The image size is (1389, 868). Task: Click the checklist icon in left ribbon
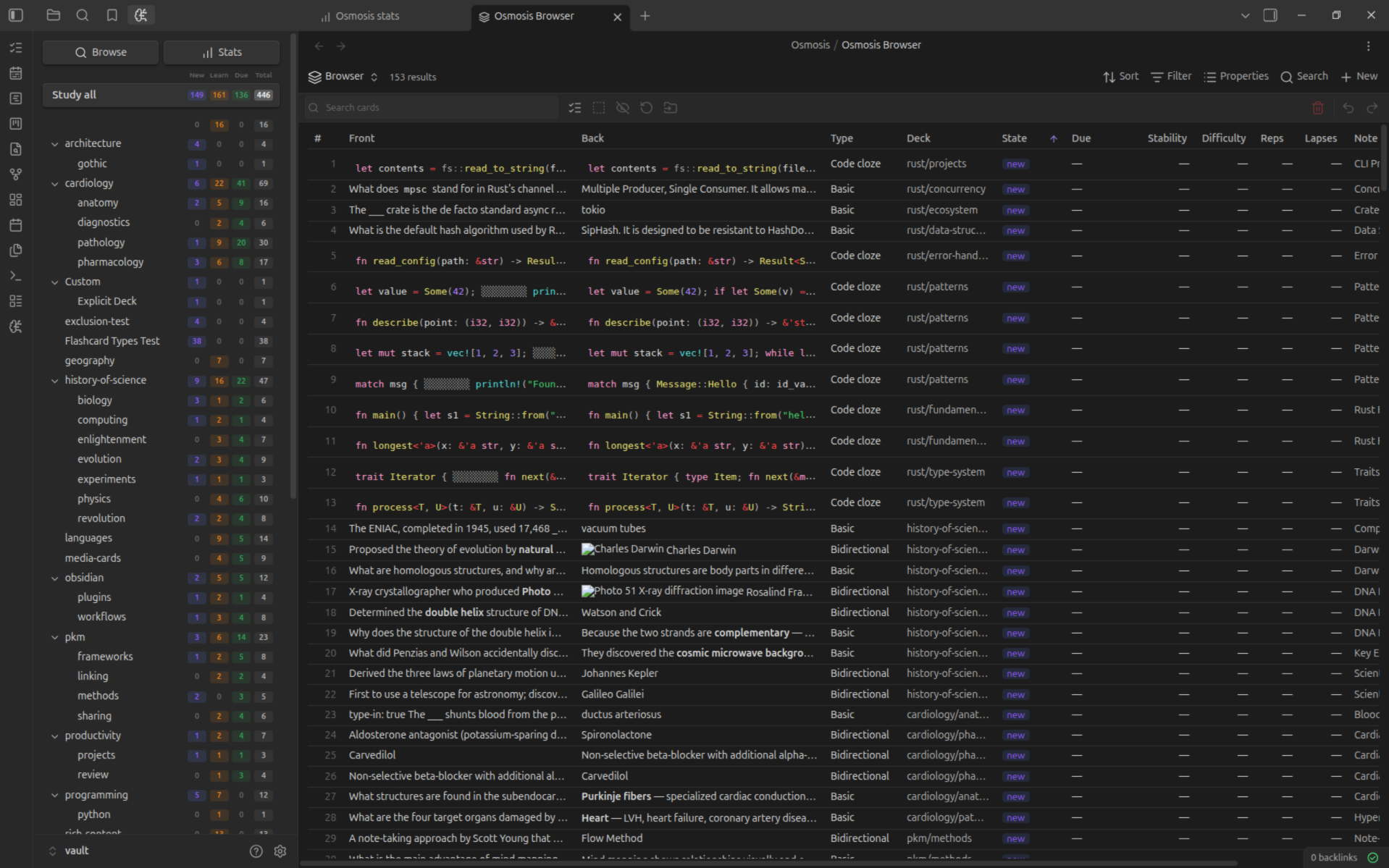pos(16,48)
